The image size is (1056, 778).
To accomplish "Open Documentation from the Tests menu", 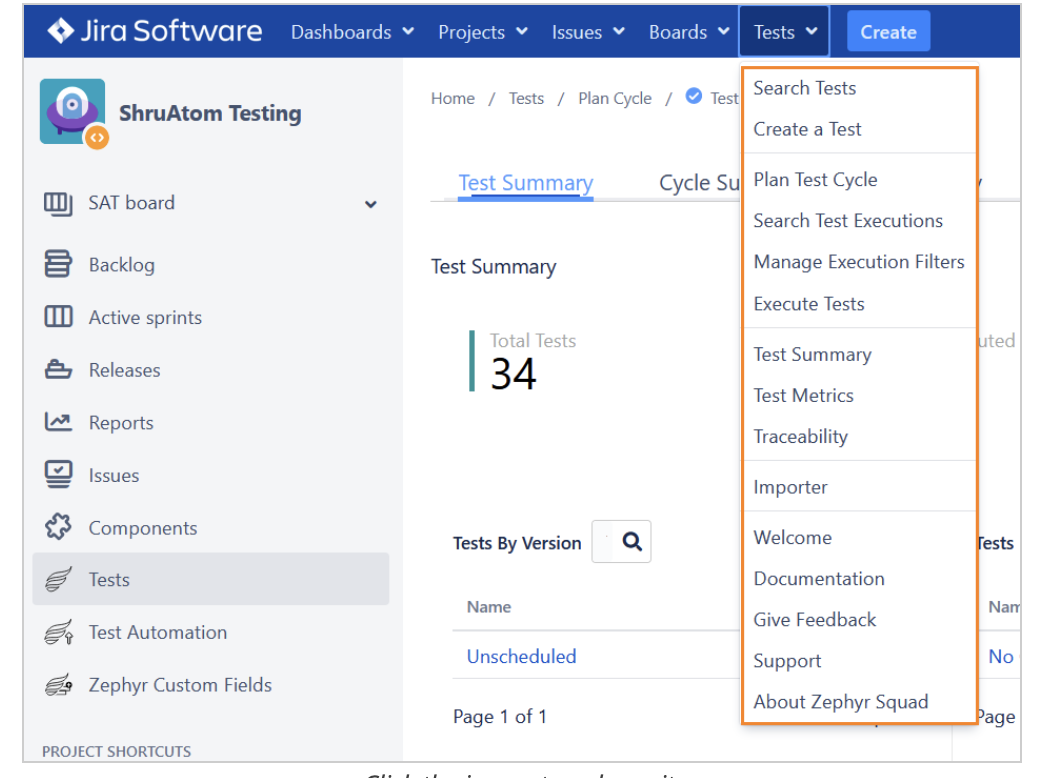I will pos(819,579).
